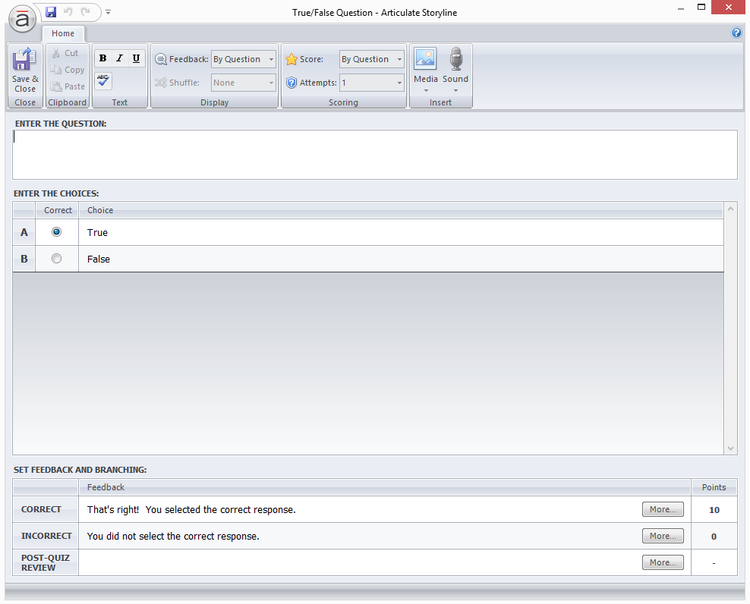The width and height of the screenshot is (750, 604).
Task: Open the Customize Quick Access Toolbar arrow
Action: pos(108,12)
